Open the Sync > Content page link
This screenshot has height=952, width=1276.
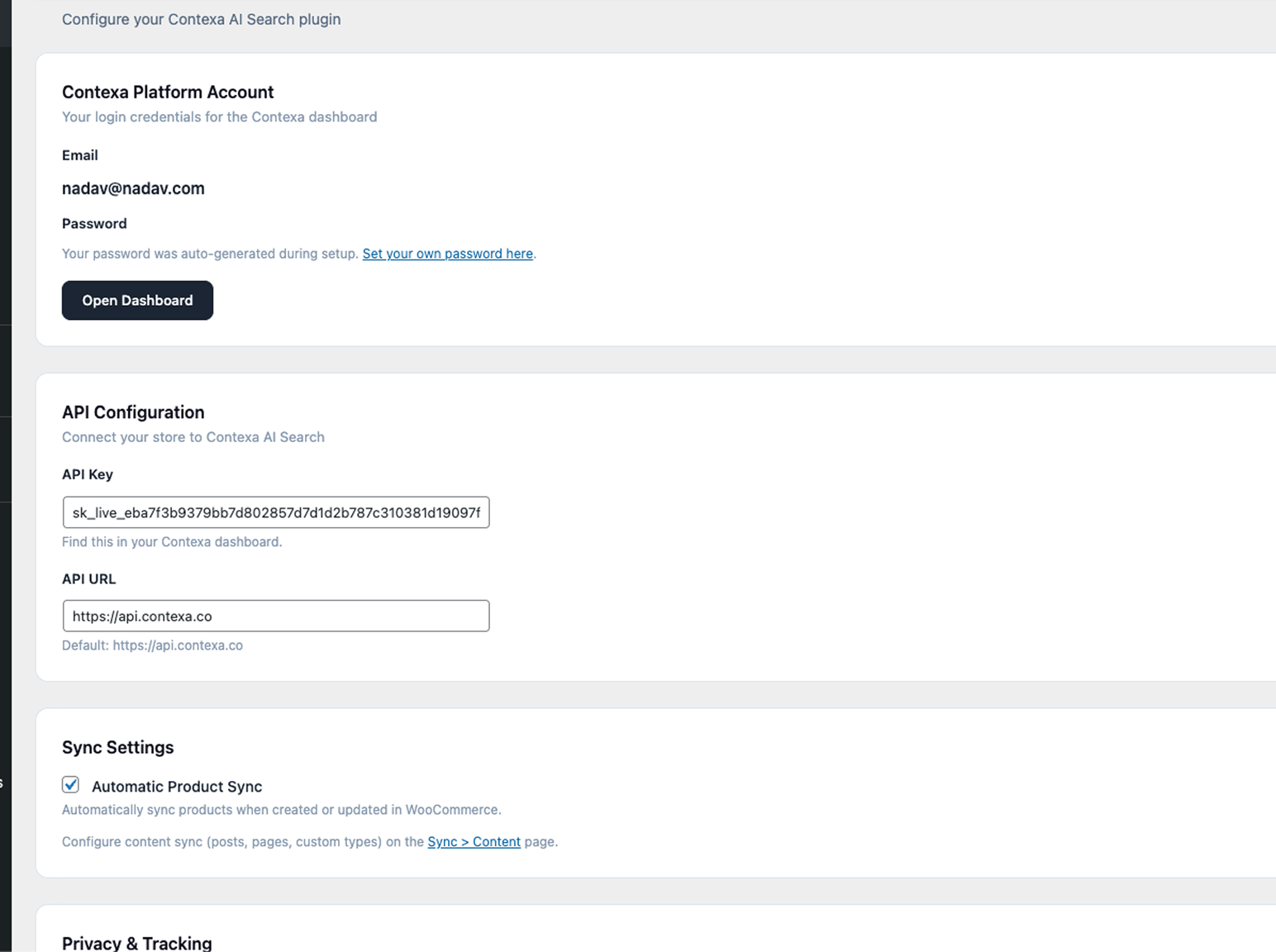pyautogui.click(x=474, y=841)
